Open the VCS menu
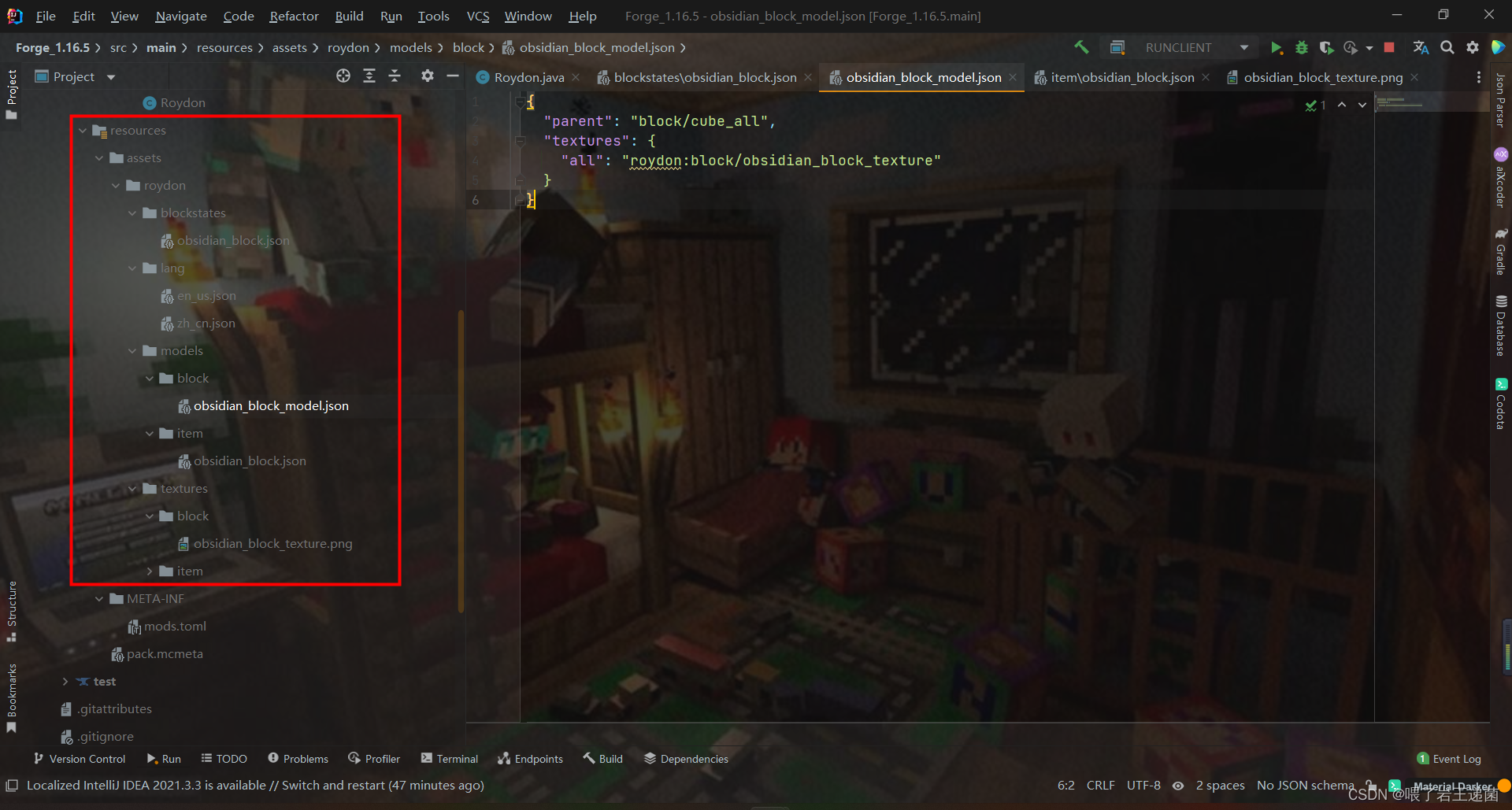 (x=478, y=16)
